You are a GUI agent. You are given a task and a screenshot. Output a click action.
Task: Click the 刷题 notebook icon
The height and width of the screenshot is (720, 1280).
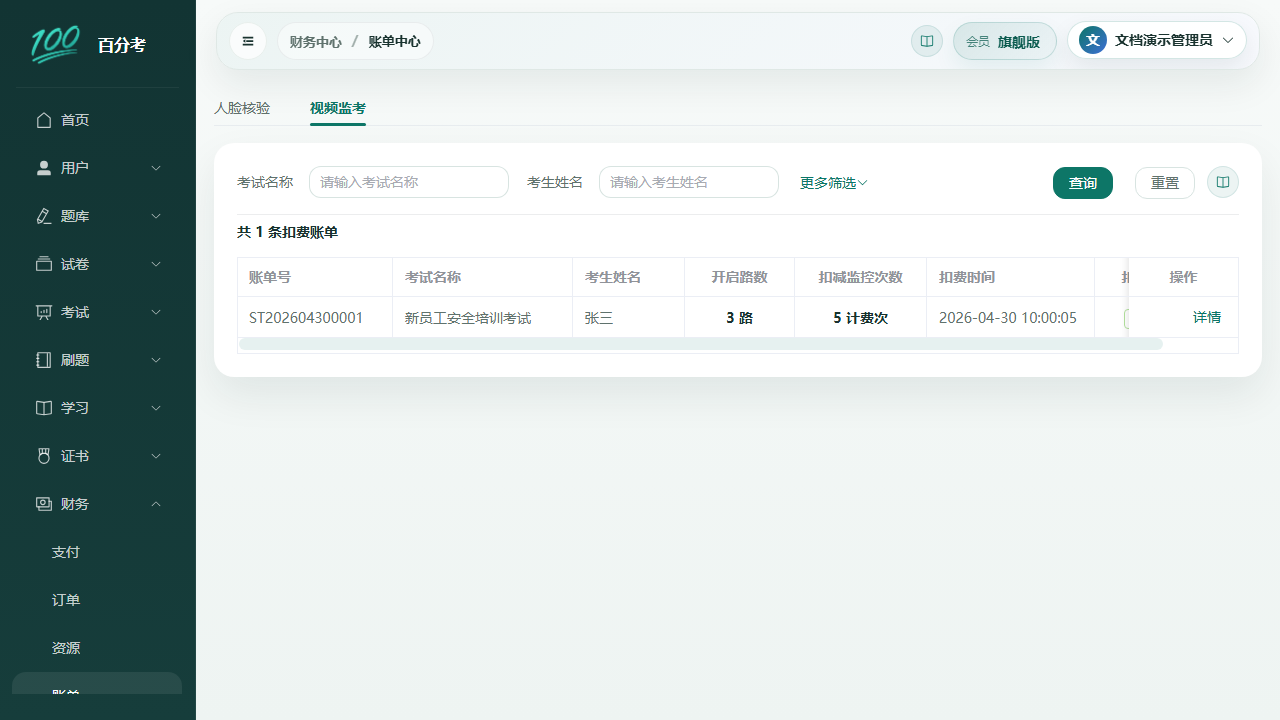pos(44,360)
